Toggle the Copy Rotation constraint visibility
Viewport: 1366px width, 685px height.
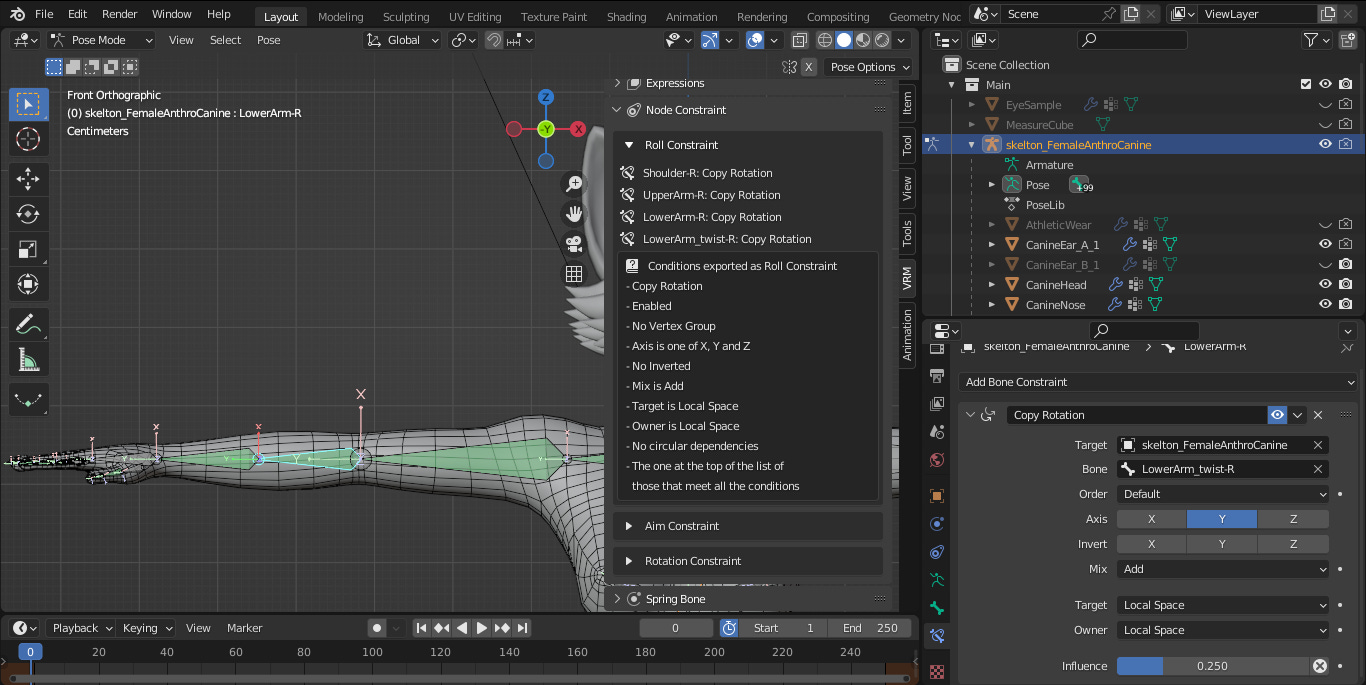coord(1277,415)
